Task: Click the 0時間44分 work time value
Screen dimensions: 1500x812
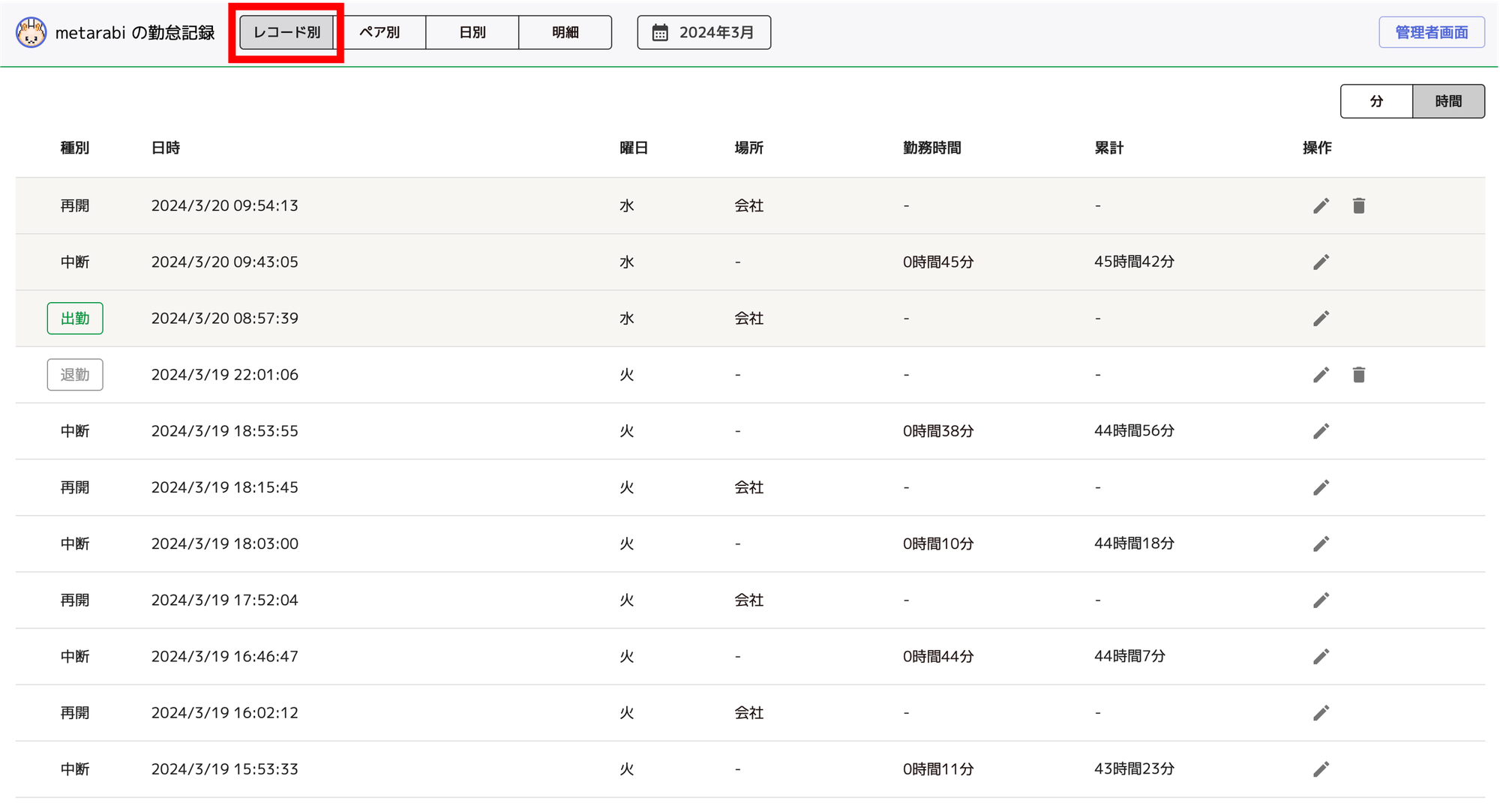Action: point(938,657)
